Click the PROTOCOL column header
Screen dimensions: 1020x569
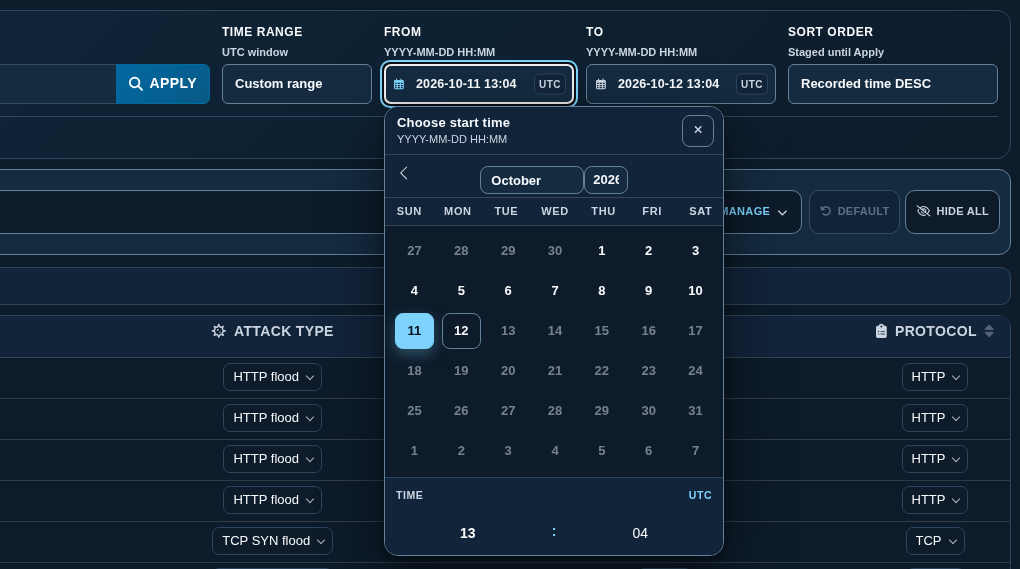click(935, 331)
